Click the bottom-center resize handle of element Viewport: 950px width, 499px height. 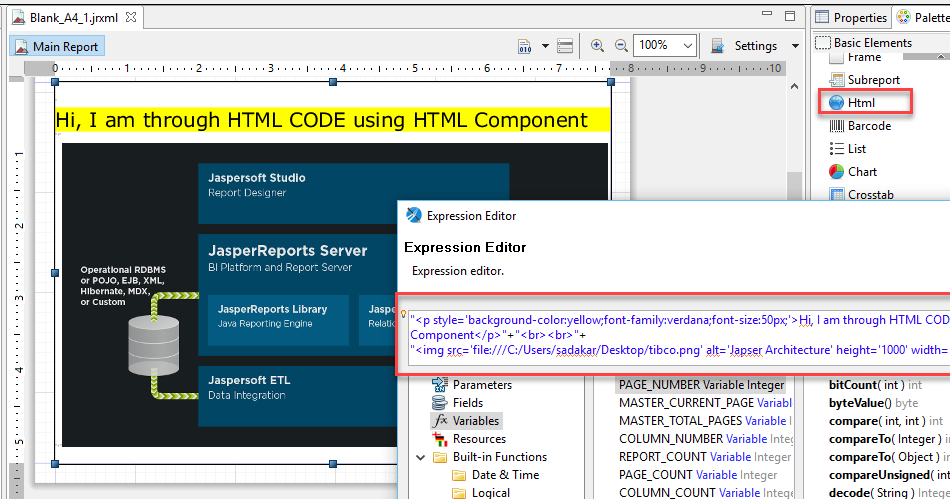coord(333,464)
